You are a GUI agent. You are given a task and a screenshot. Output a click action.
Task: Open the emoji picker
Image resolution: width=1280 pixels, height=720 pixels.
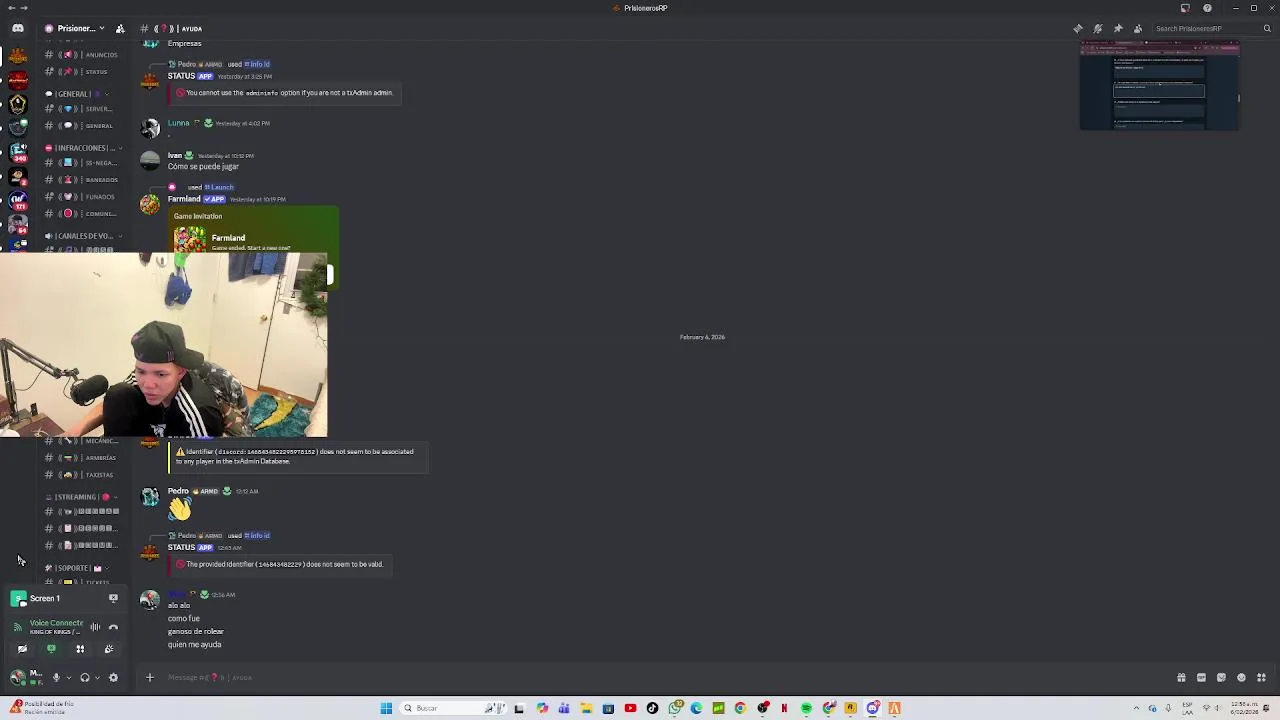pos(1241,677)
